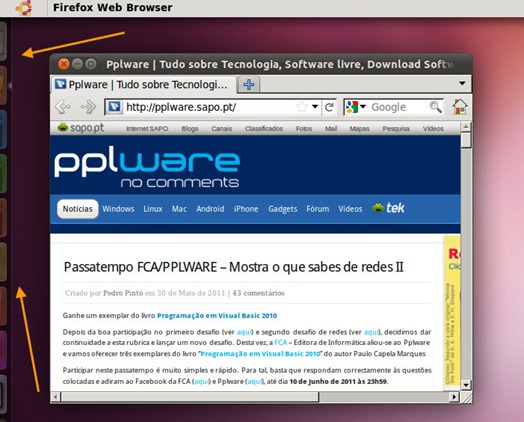
Task: Click the yellow side advertisement banner
Action: [452, 312]
